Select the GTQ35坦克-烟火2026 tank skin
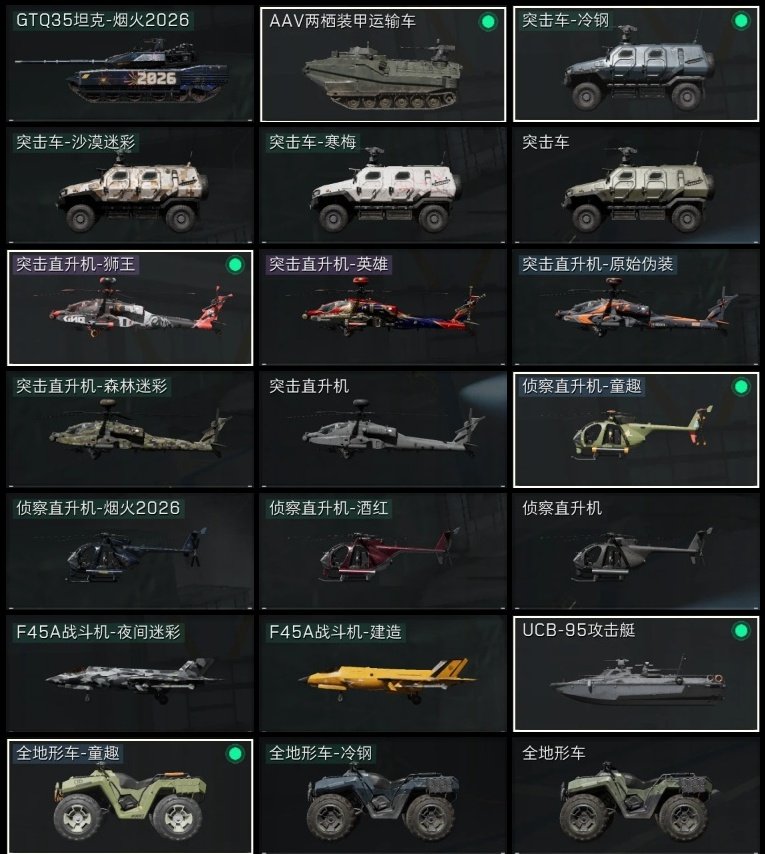Image resolution: width=765 pixels, height=854 pixels. click(x=130, y=64)
